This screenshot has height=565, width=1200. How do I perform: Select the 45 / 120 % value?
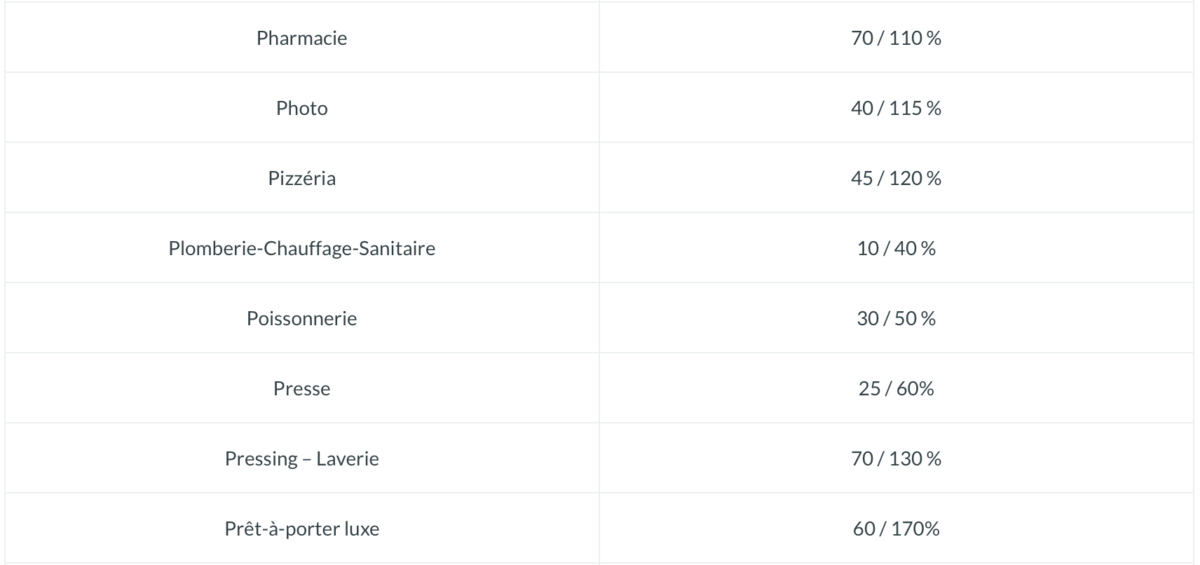pos(896,178)
